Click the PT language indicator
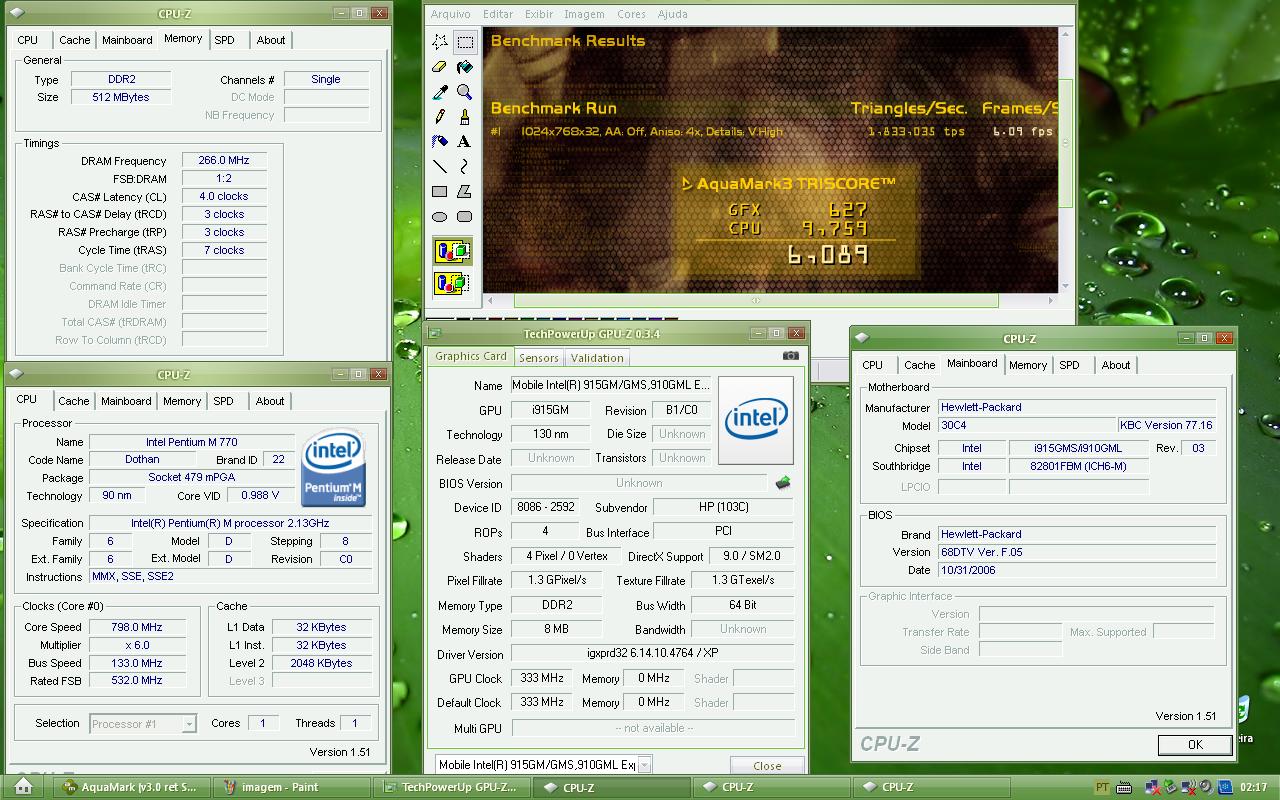Viewport: 1280px width, 800px height. 1102,787
